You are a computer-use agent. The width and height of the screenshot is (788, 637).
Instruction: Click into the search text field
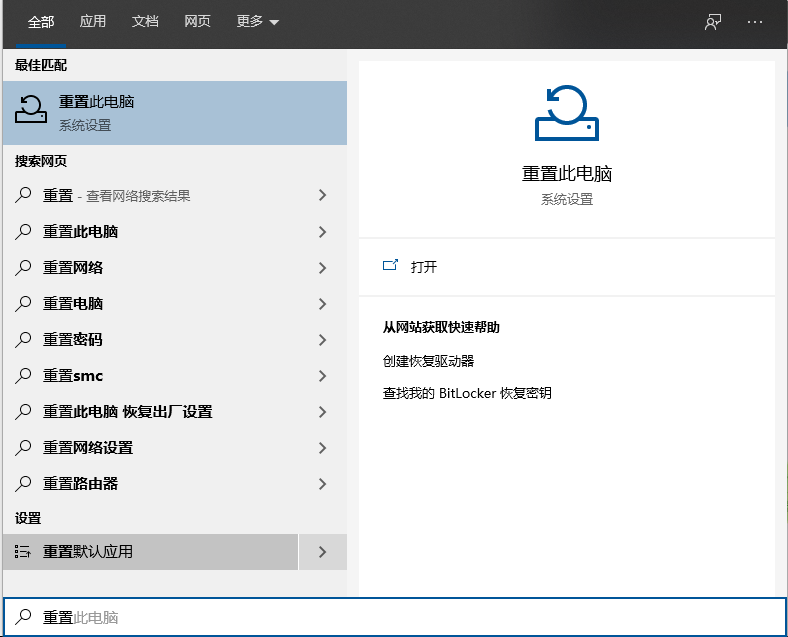(400, 617)
